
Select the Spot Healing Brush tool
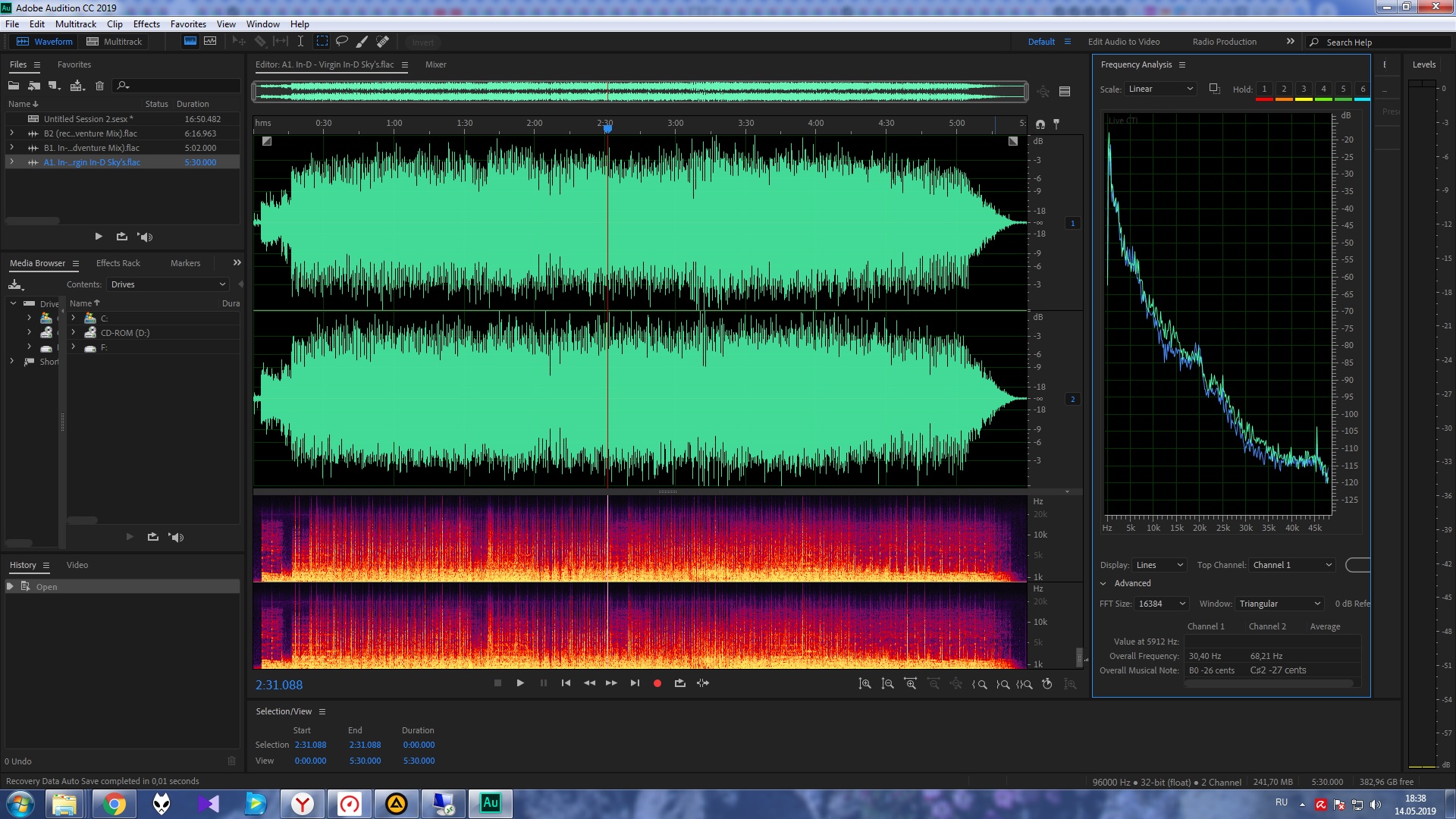(383, 42)
